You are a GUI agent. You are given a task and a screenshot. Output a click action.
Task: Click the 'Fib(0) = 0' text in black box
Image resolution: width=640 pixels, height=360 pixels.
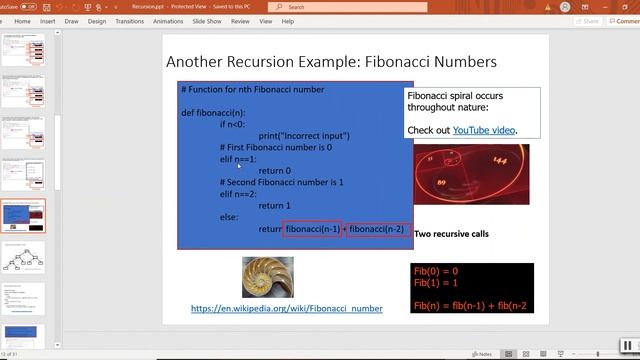coord(436,271)
